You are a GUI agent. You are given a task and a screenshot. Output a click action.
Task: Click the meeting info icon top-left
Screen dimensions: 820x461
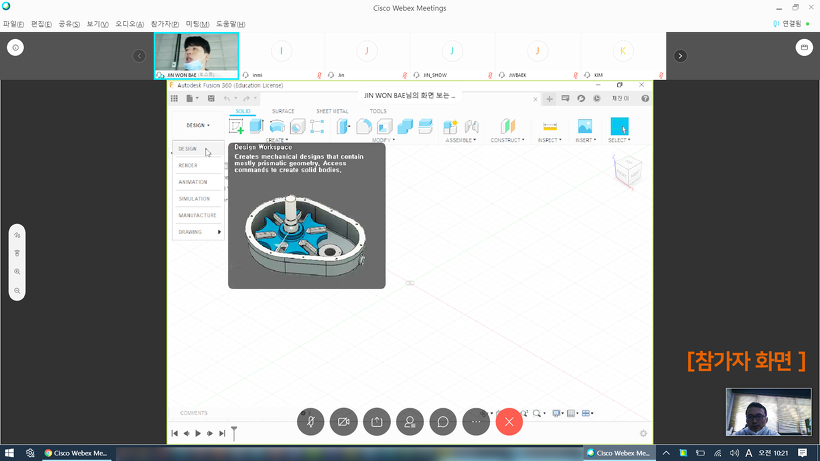(15, 48)
